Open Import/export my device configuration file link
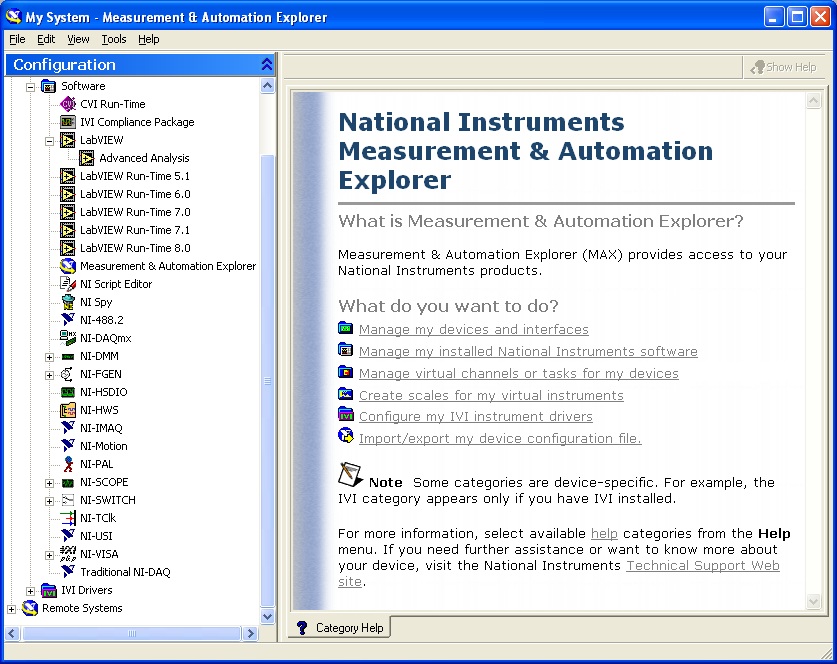837x664 pixels. tap(500, 438)
